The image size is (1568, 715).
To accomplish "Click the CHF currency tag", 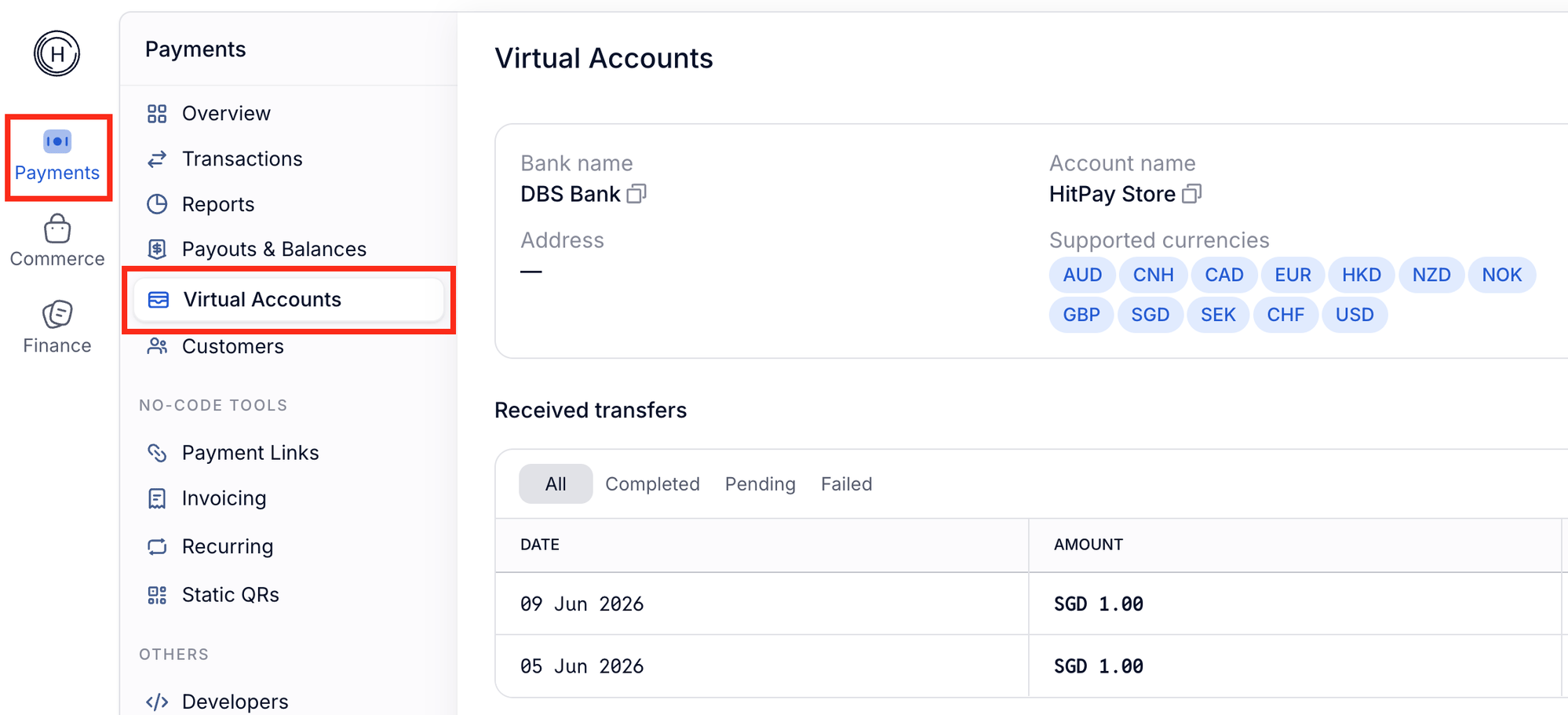I will [1285, 315].
